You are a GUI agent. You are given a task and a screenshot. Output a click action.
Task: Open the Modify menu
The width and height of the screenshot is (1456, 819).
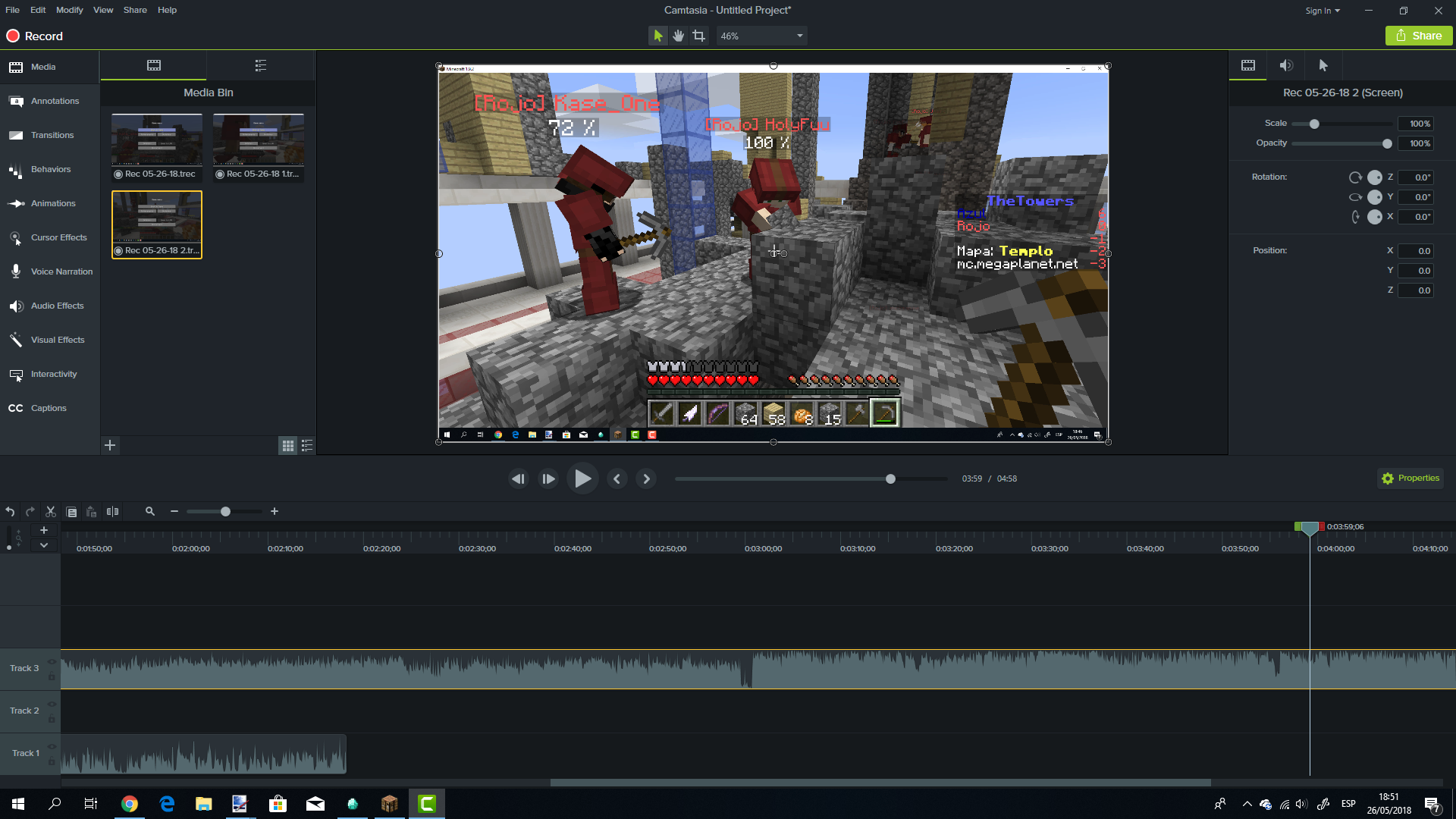tap(69, 10)
